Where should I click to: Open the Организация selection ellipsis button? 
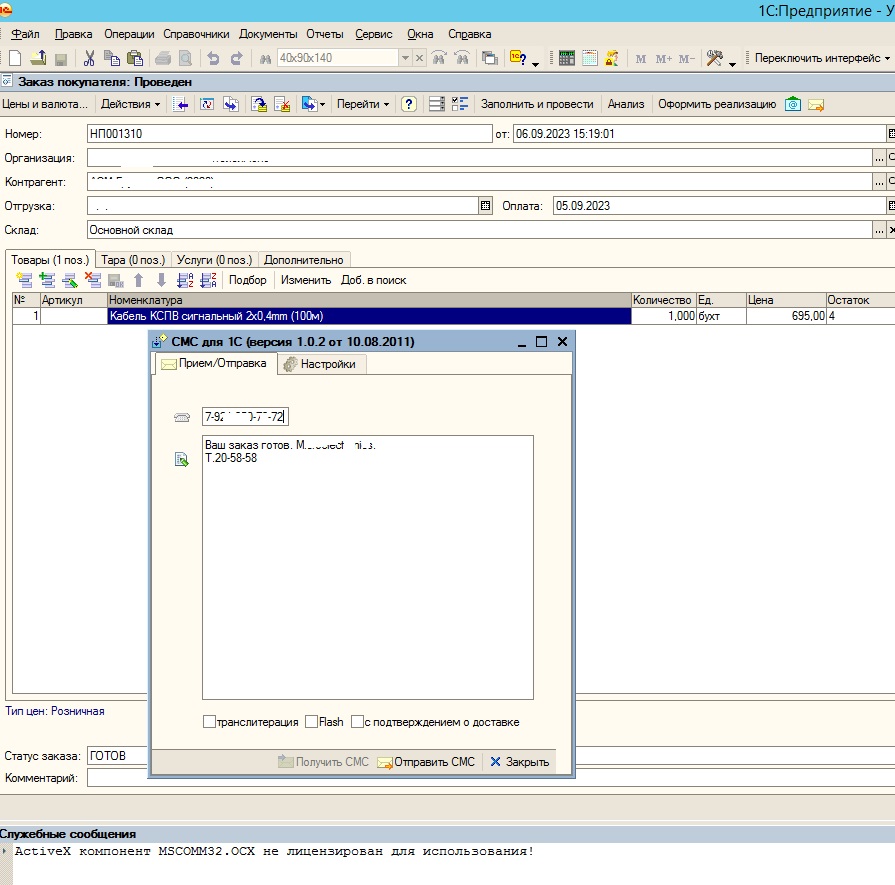[x=879, y=158]
